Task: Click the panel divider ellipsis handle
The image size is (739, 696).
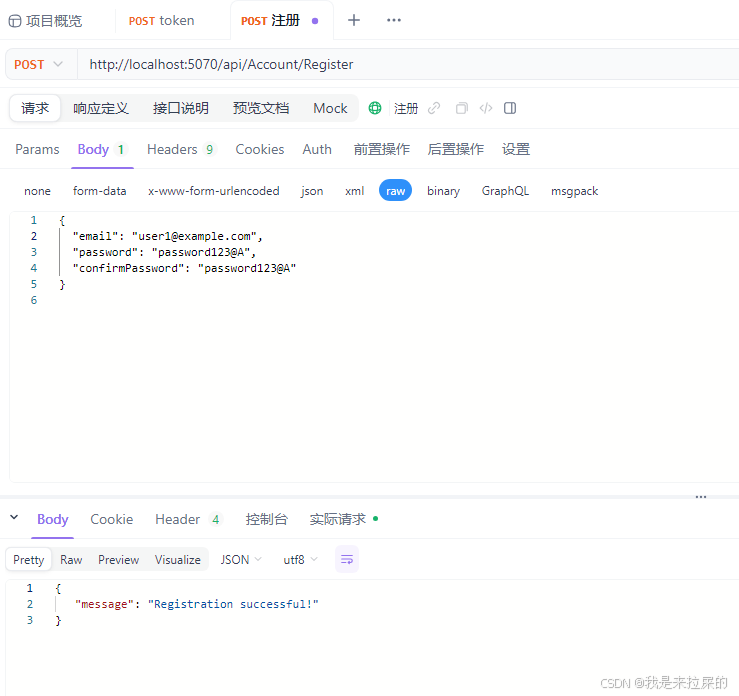Action: click(700, 497)
